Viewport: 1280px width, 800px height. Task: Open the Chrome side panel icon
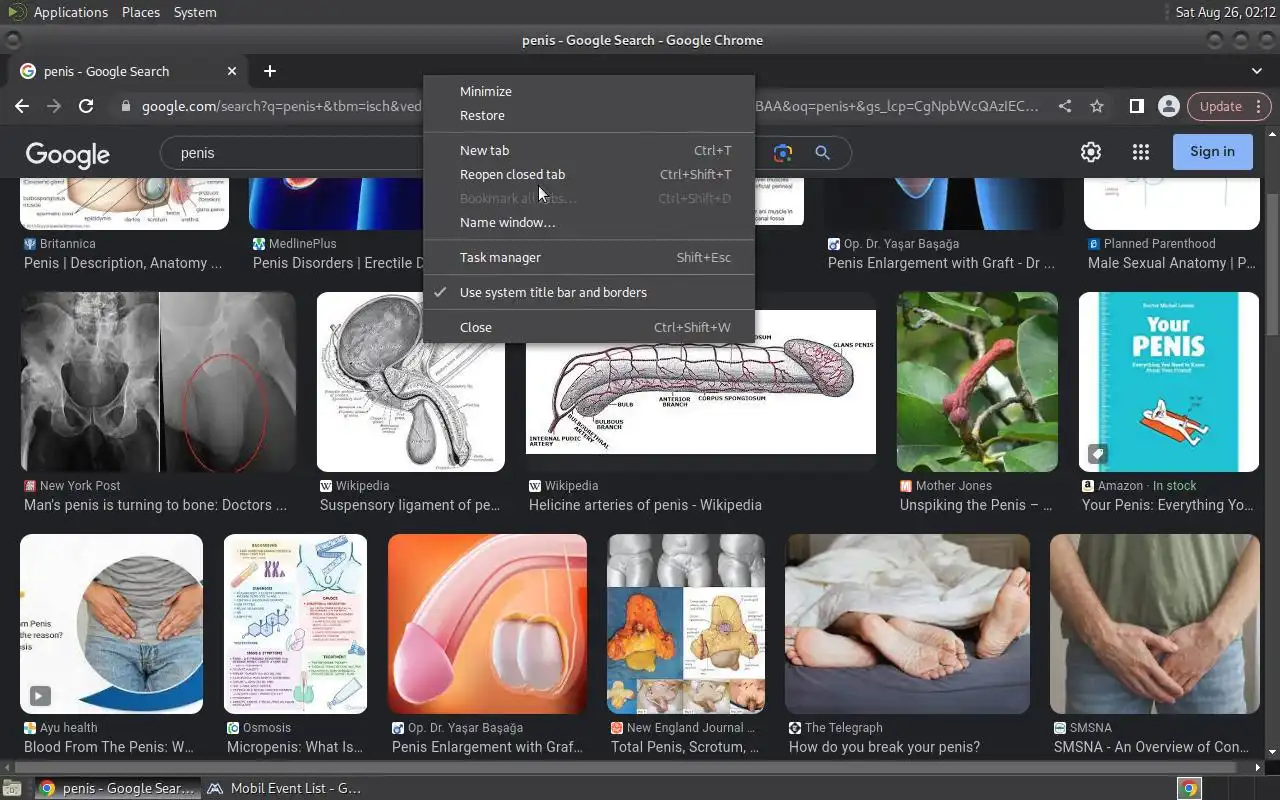point(1137,106)
